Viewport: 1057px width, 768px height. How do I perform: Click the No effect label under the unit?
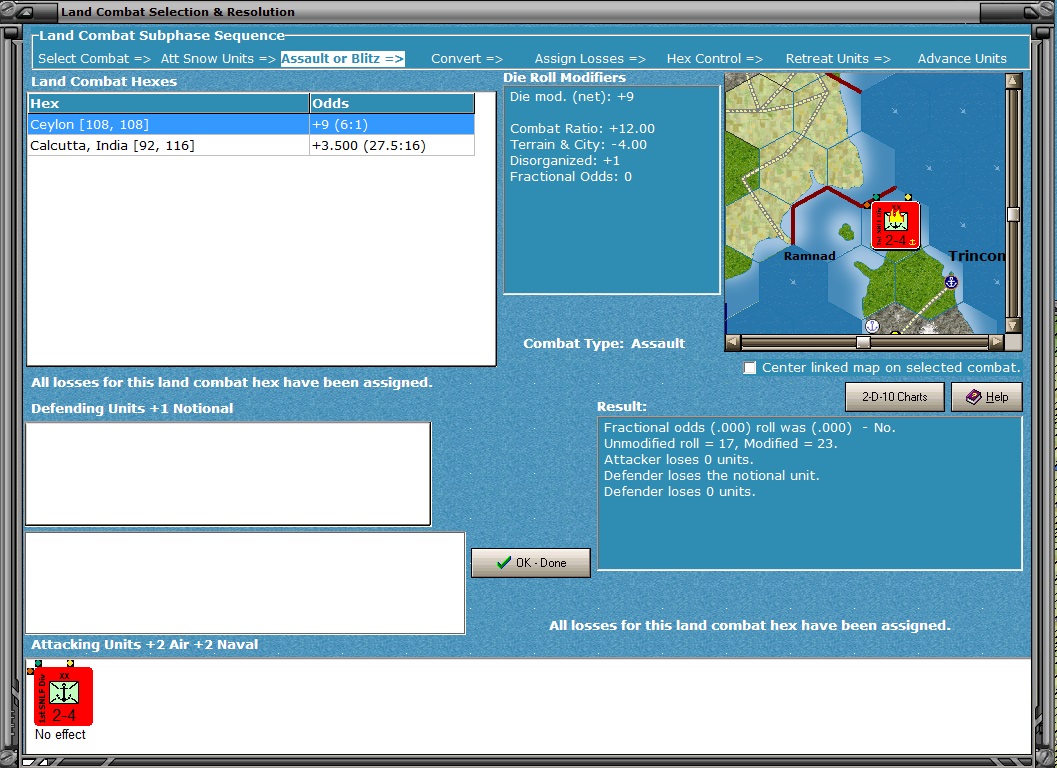60,734
